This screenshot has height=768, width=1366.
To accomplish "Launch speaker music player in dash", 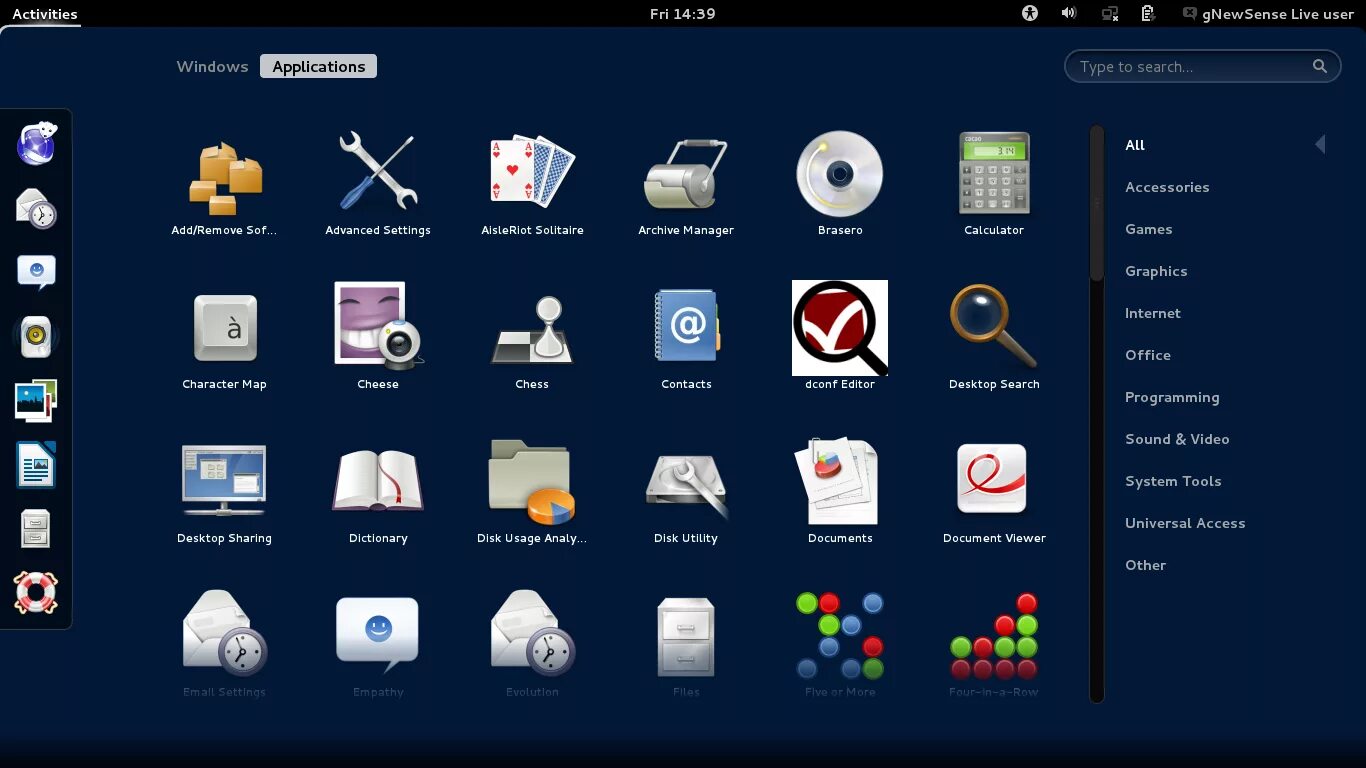I will click(x=36, y=337).
